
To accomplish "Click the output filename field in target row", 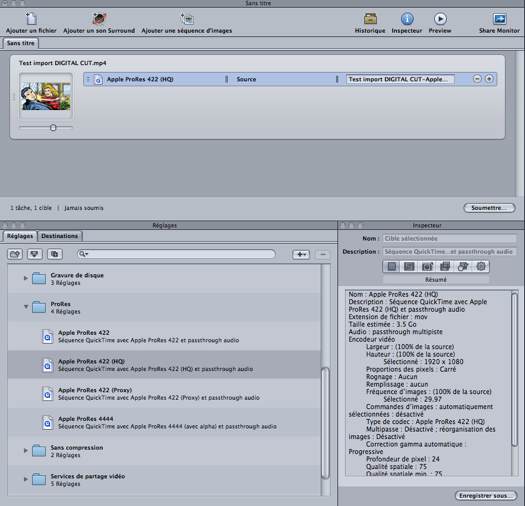I will click(x=400, y=79).
